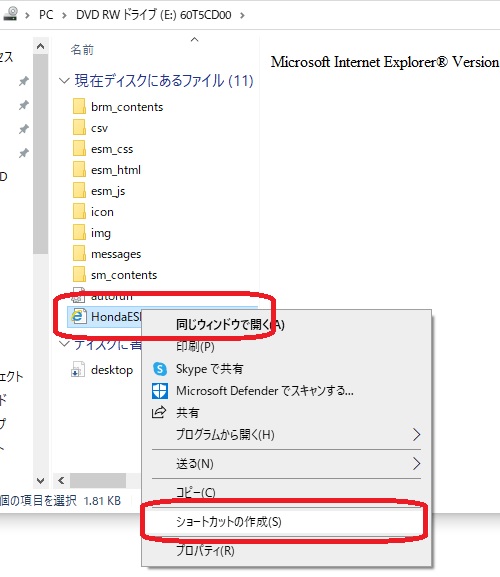Click horizontal scrollbar left arrow
This screenshot has height=577, width=500.
pos(61,481)
